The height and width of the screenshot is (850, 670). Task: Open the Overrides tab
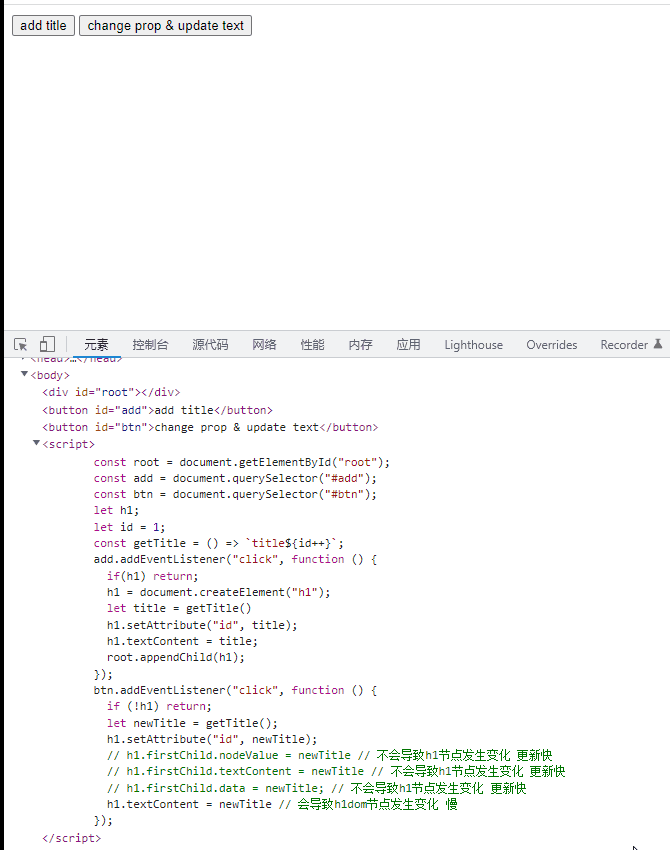pyautogui.click(x=551, y=345)
